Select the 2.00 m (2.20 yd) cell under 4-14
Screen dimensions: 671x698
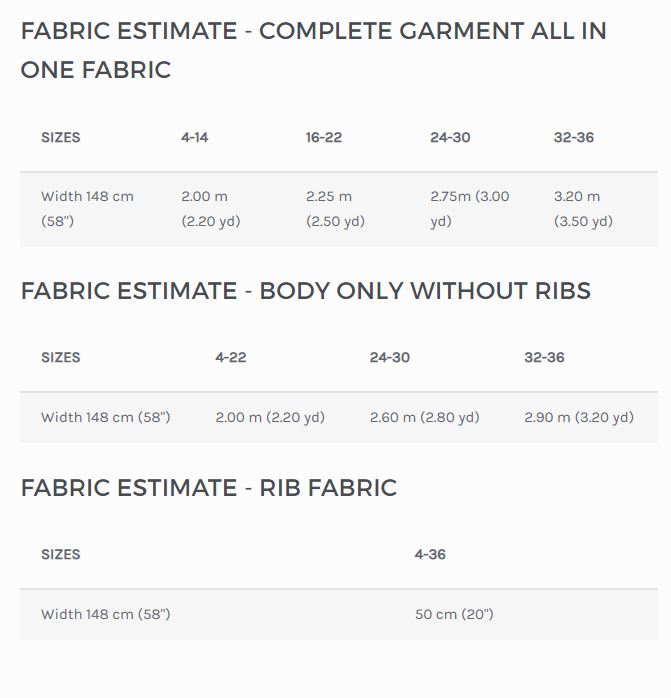(x=211, y=209)
